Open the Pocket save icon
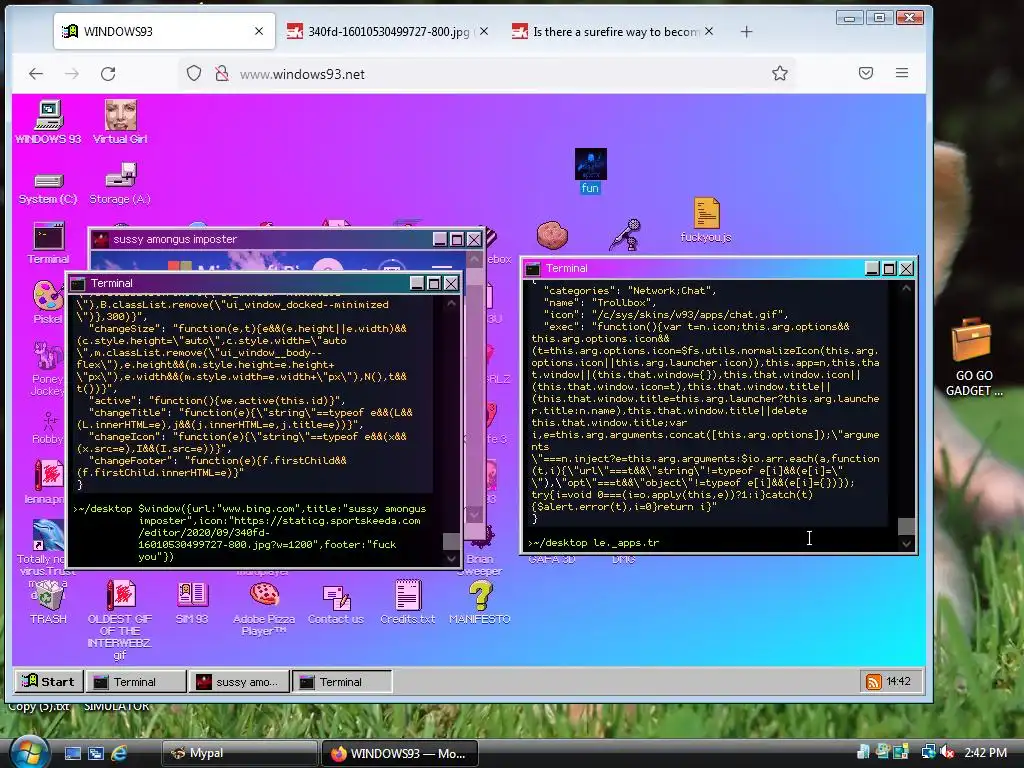 [866, 73]
